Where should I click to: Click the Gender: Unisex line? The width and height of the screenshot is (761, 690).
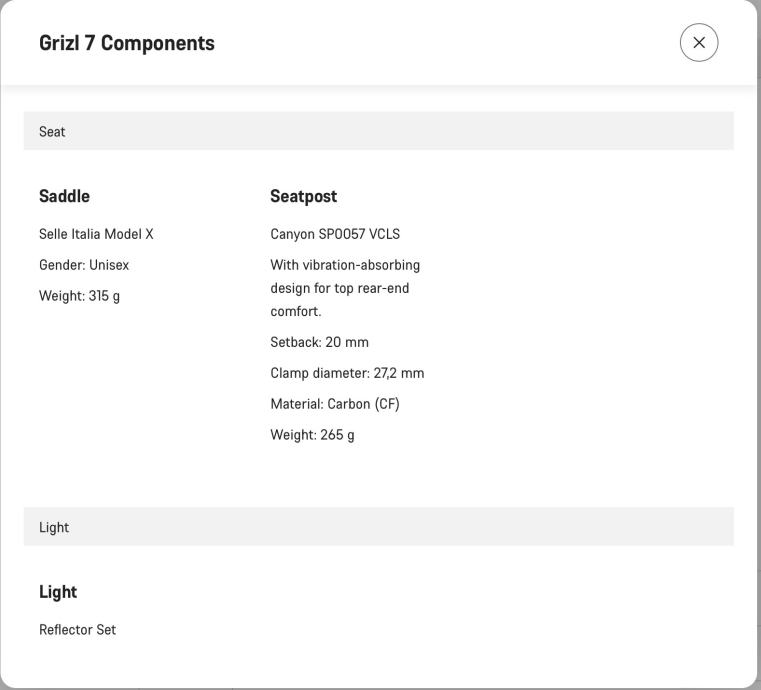[x=84, y=265]
